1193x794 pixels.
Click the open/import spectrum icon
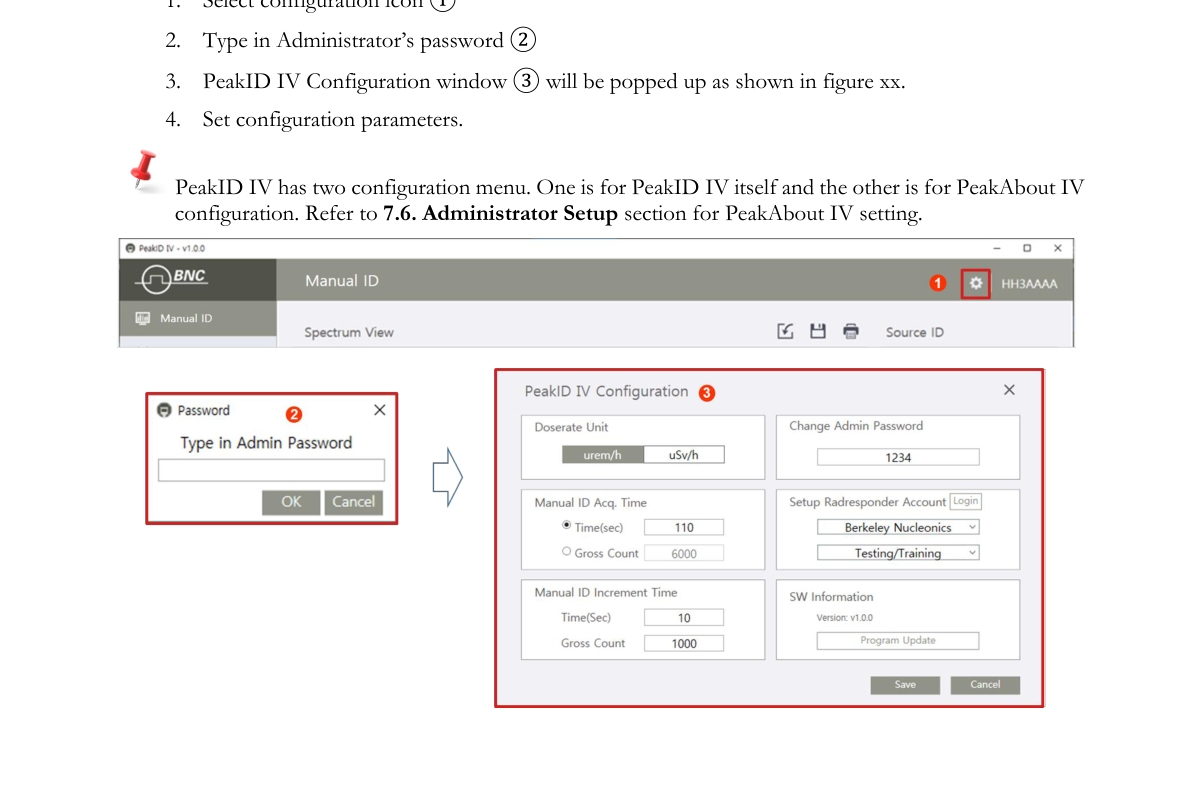tap(785, 331)
